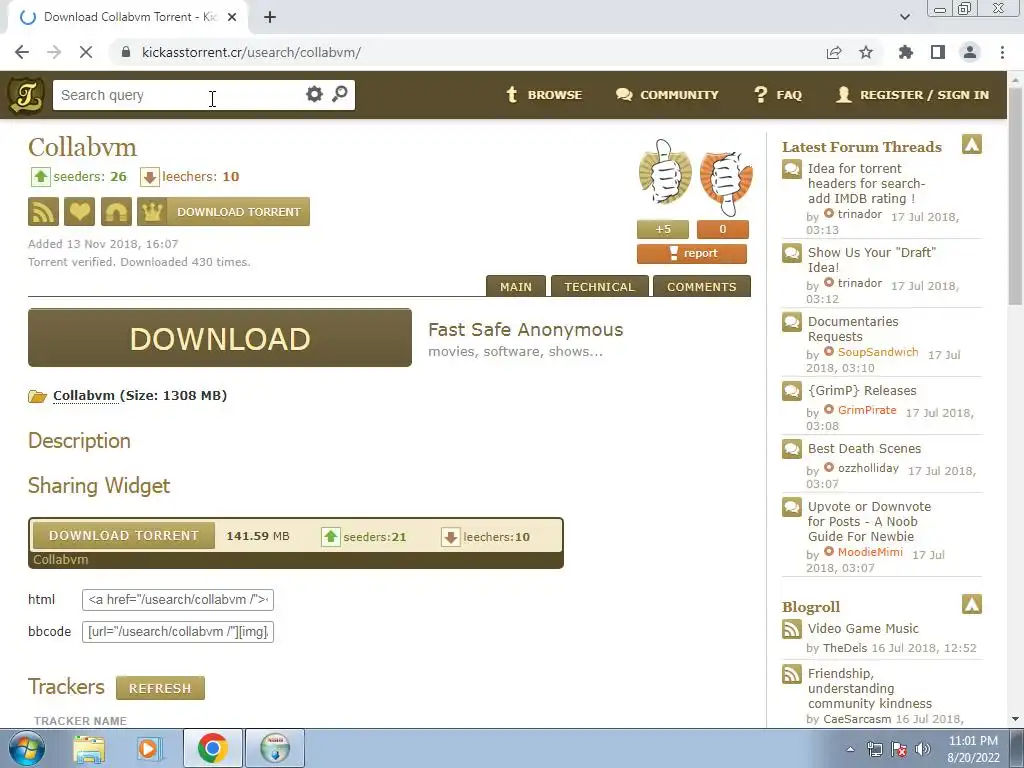Open media player from taskbar

148,748
